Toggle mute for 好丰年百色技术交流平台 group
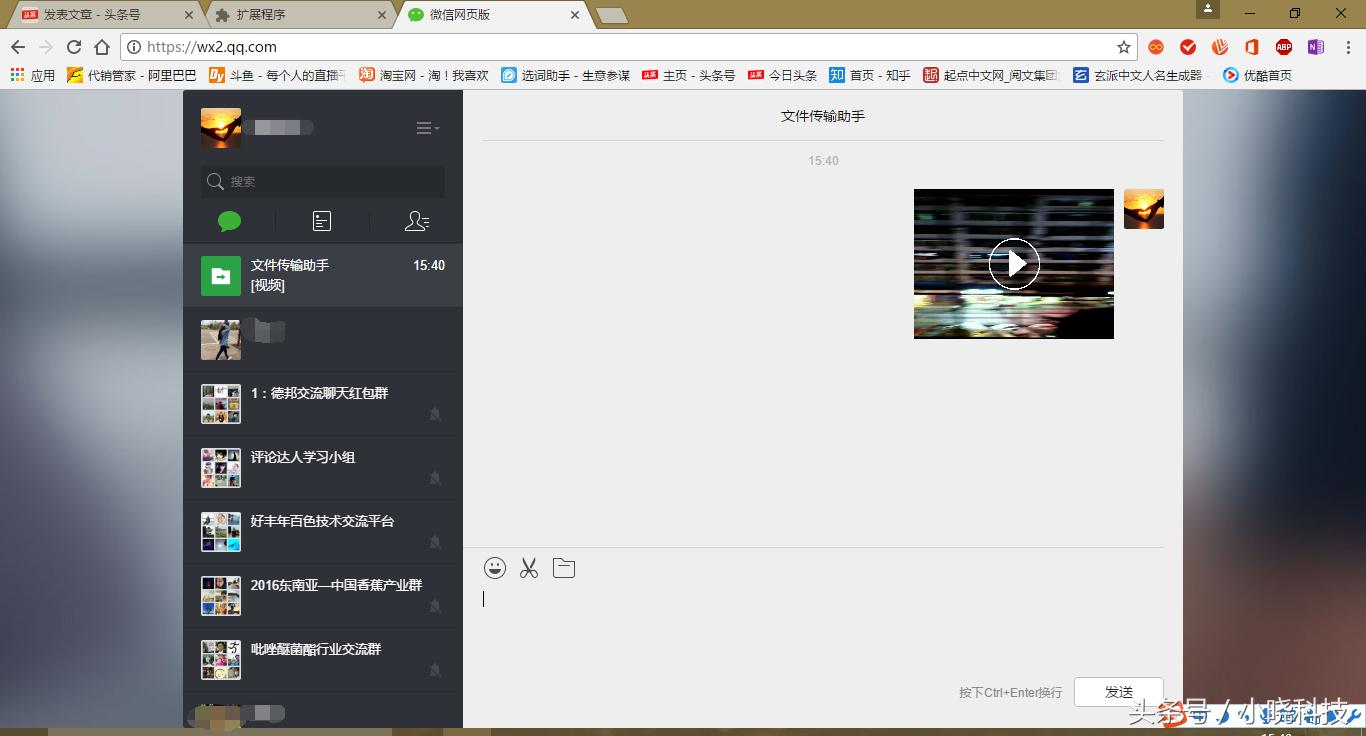Screen dimensions: 1366x736 [436, 542]
